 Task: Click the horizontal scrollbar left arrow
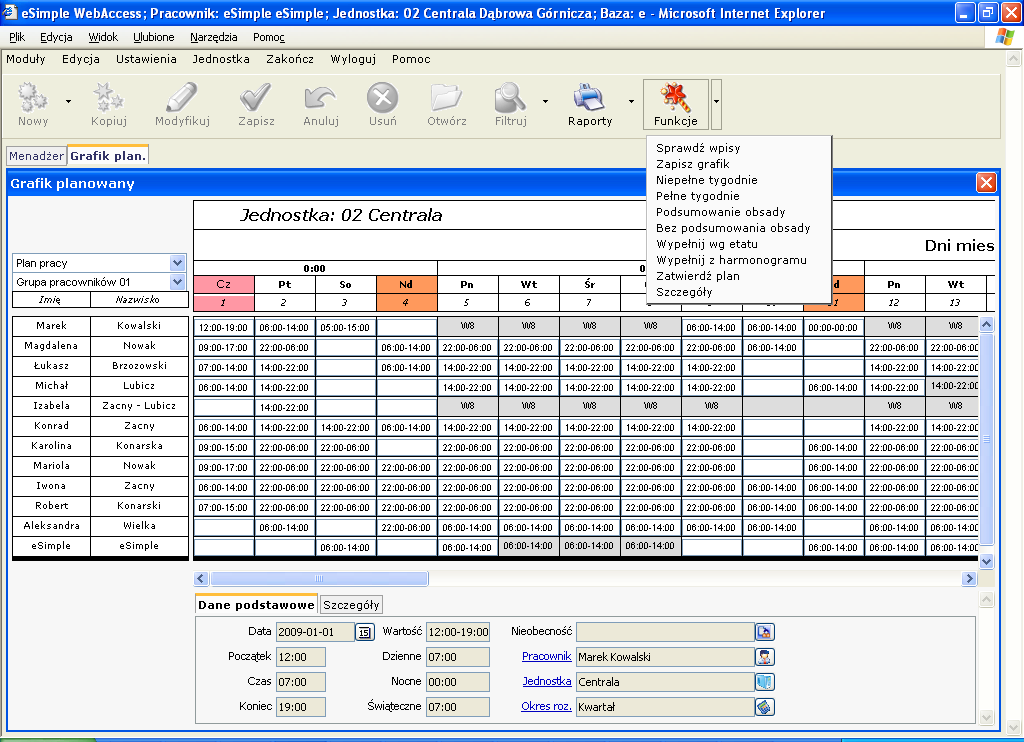point(201,578)
